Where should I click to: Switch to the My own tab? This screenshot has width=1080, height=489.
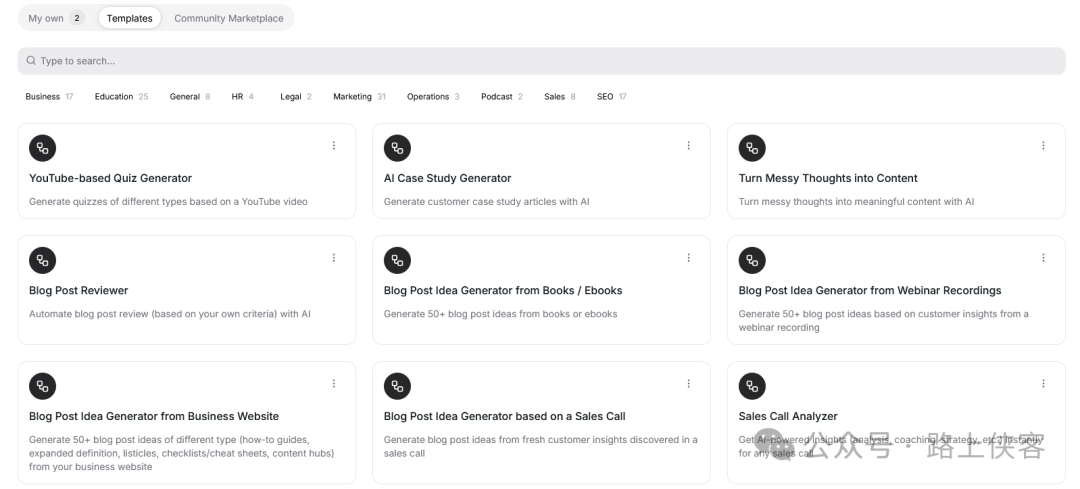click(55, 18)
